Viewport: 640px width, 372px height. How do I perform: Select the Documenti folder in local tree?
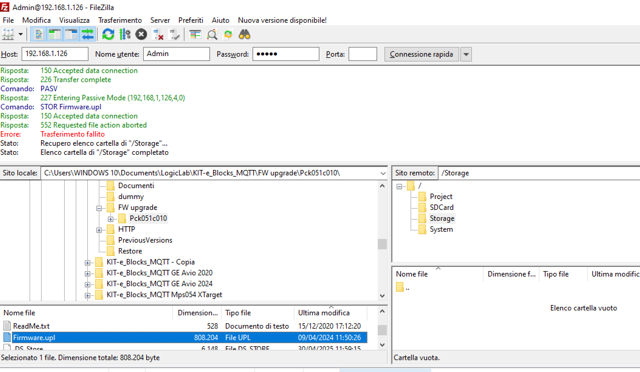(x=136, y=185)
